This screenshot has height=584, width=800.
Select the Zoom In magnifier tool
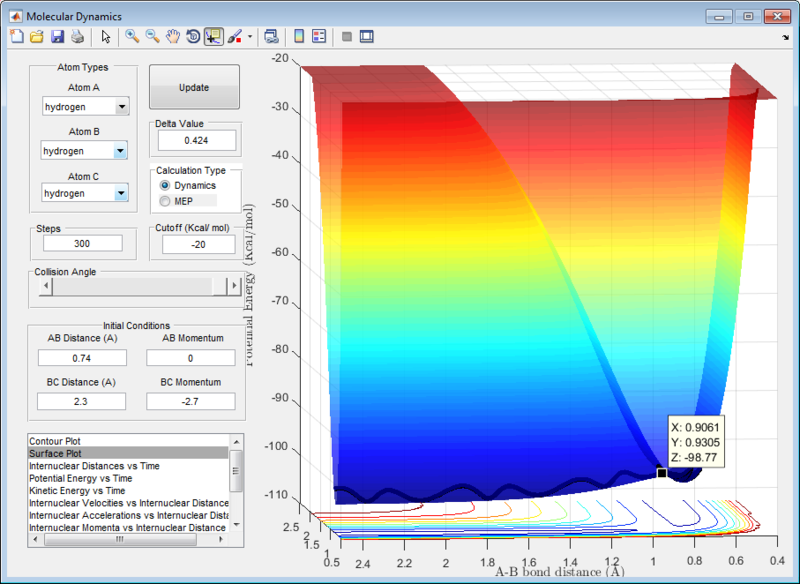[131, 37]
